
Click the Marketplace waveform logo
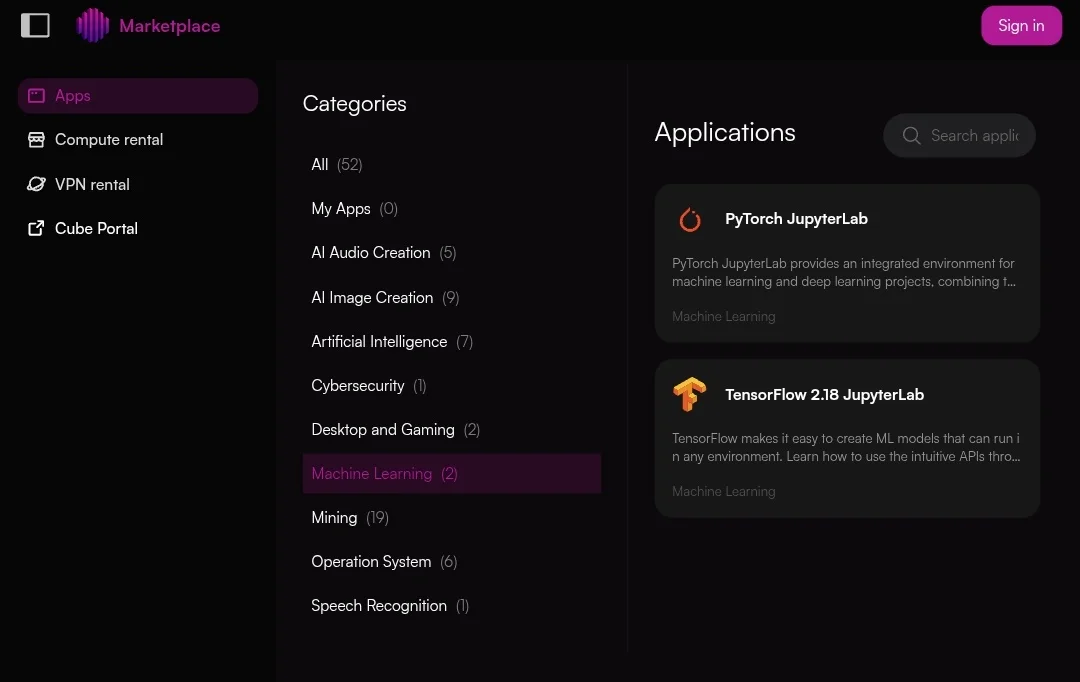pos(93,25)
